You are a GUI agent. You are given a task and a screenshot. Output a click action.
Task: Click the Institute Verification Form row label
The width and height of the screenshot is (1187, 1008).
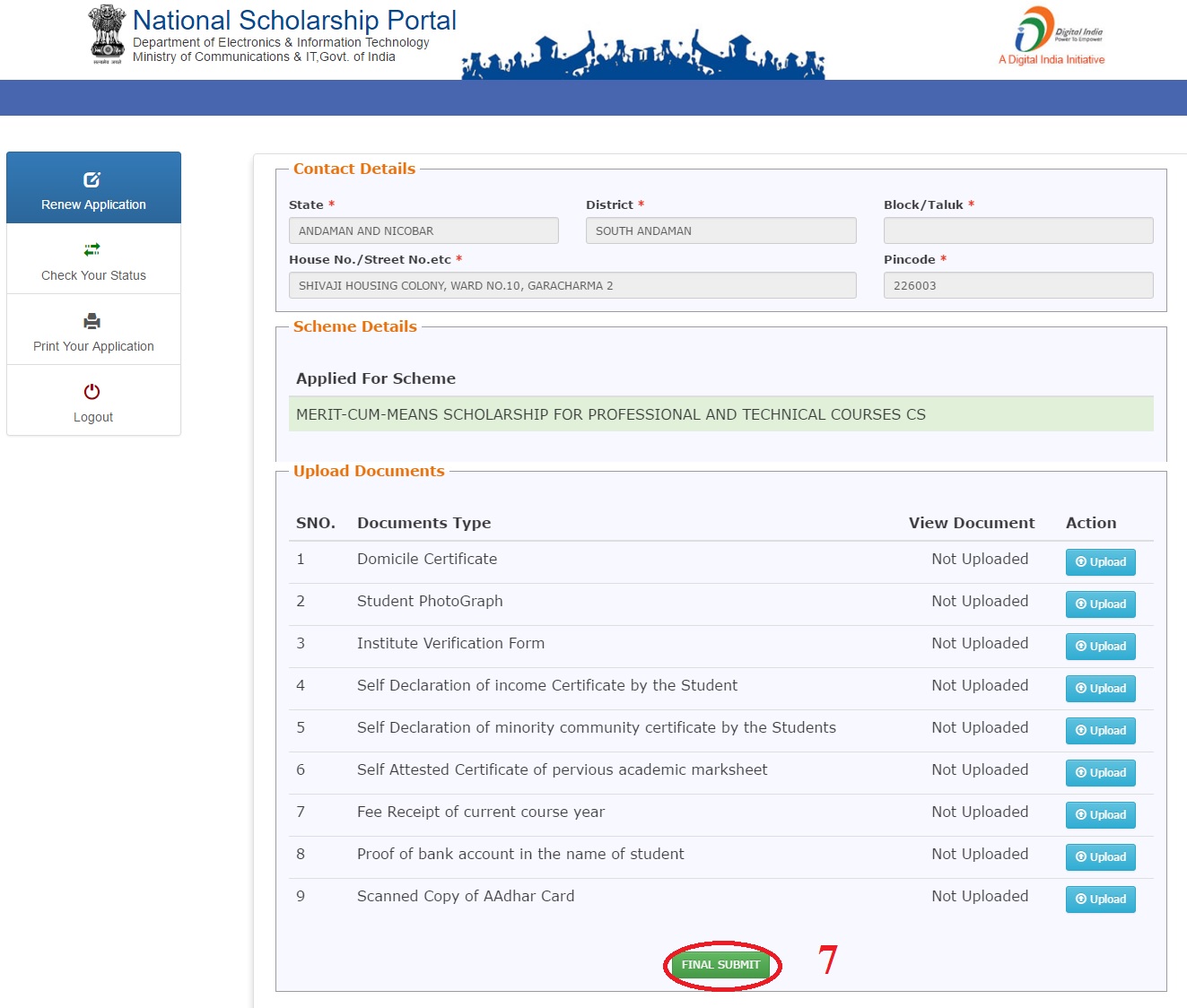tap(450, 643)
